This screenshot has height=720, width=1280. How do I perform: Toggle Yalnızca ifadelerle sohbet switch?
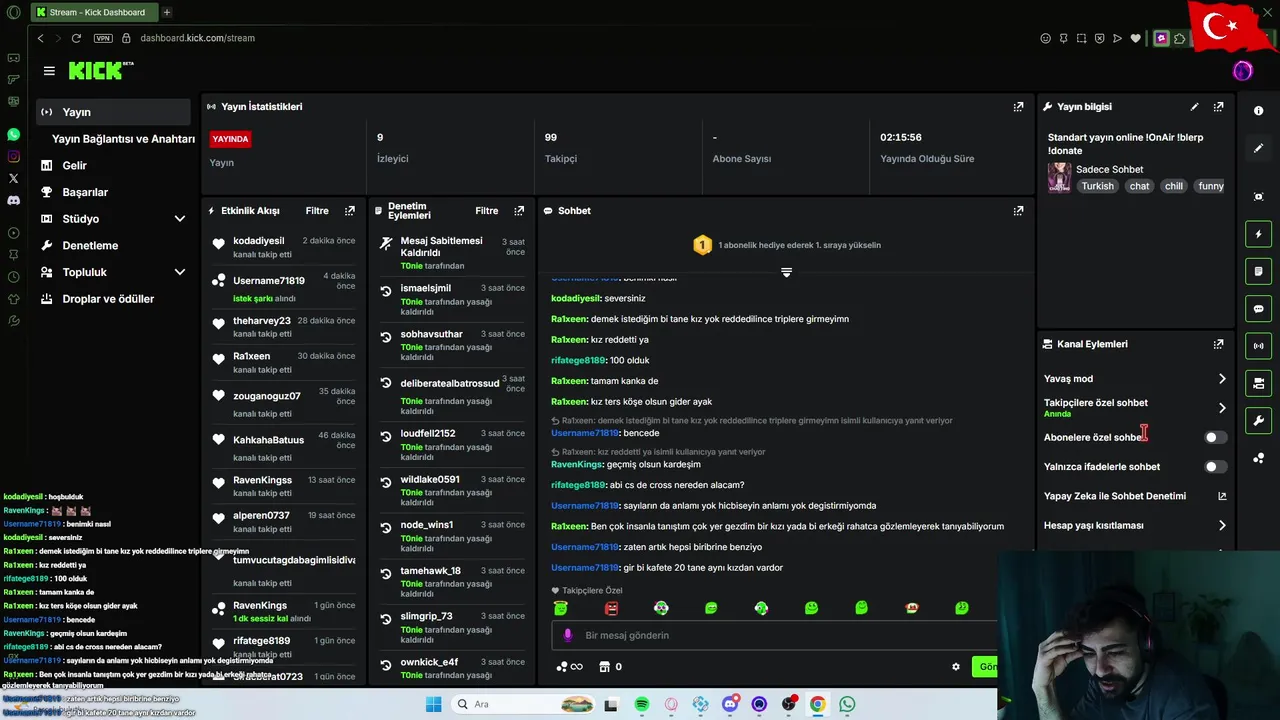pos(1215,467)
